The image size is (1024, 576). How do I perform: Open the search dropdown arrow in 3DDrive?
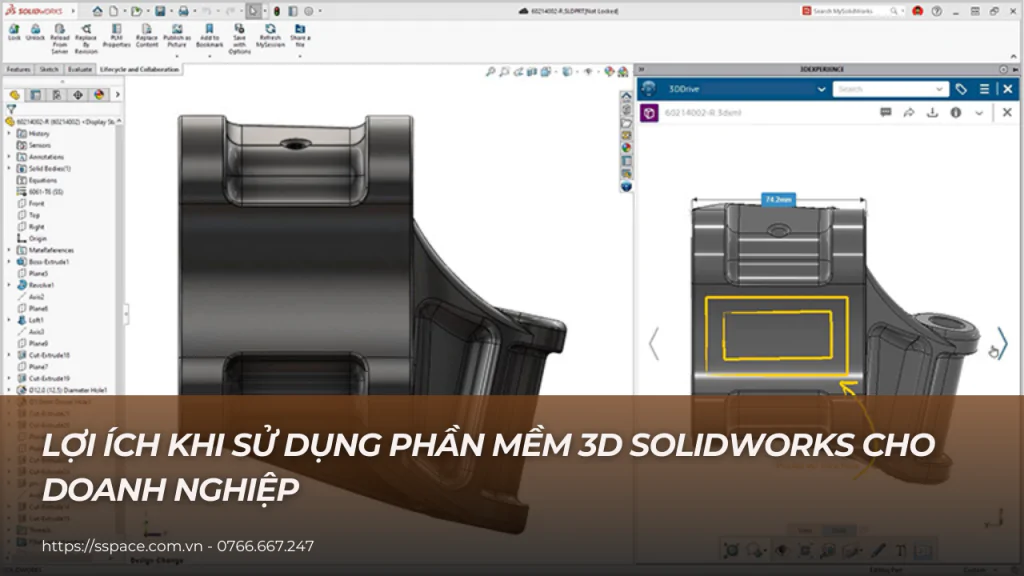(x=939, y=89)
